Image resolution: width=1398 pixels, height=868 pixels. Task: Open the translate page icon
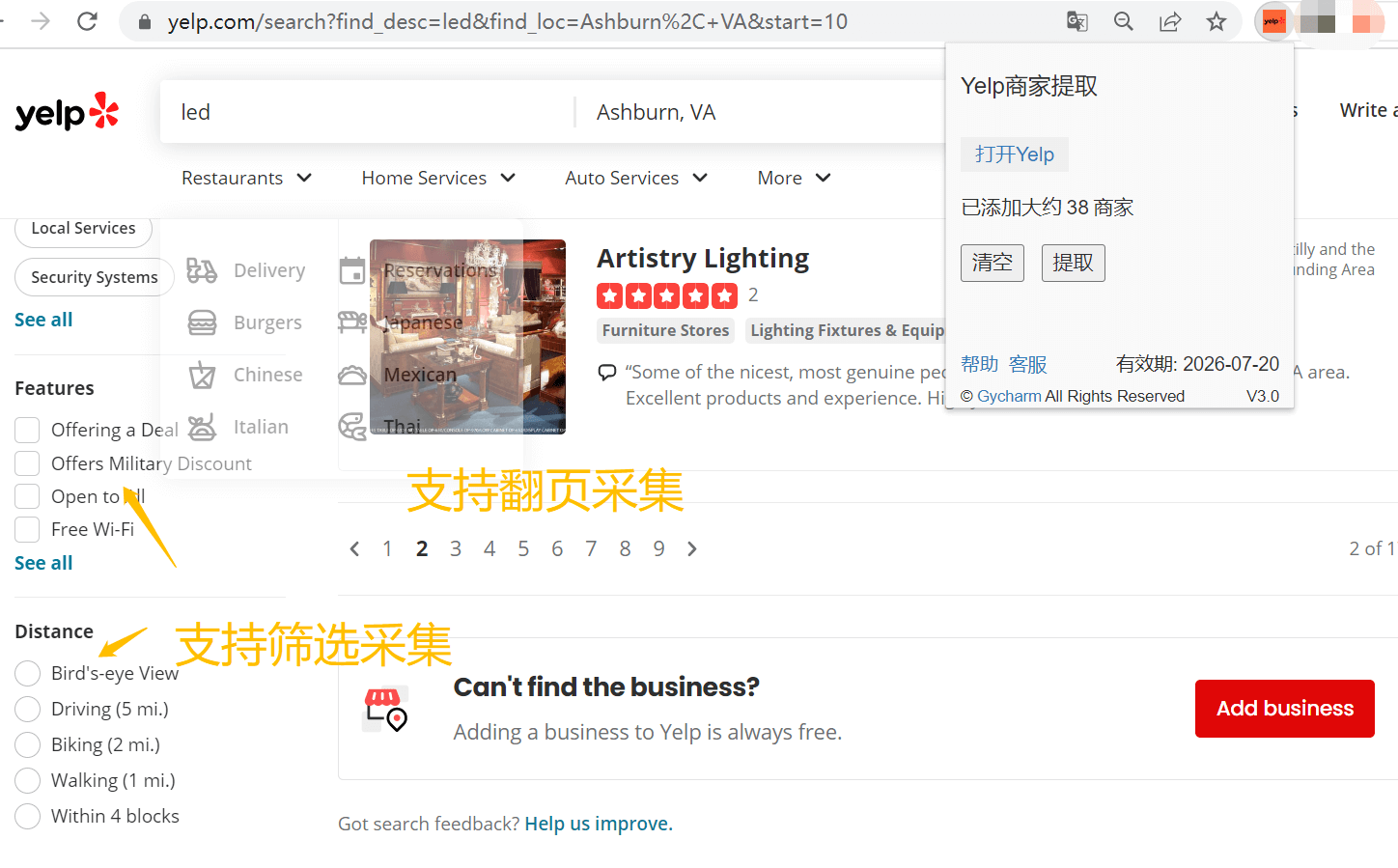(x=1077, y=21)
